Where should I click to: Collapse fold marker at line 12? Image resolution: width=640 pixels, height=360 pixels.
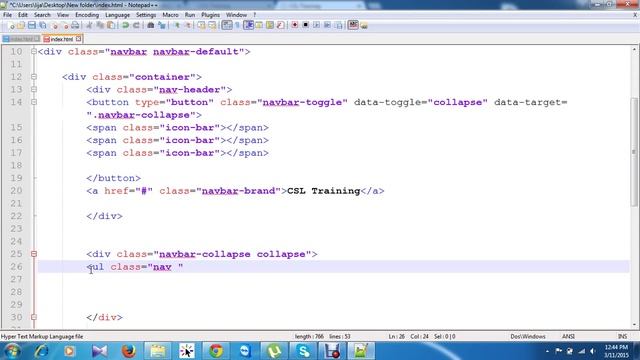point(34,77)
